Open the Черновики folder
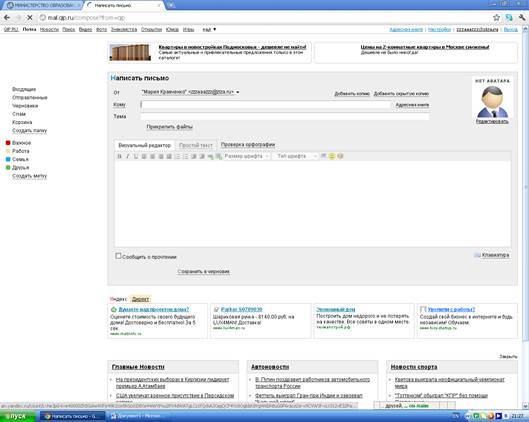This screenshot has width=529, height=422. (x=25, y=106)
